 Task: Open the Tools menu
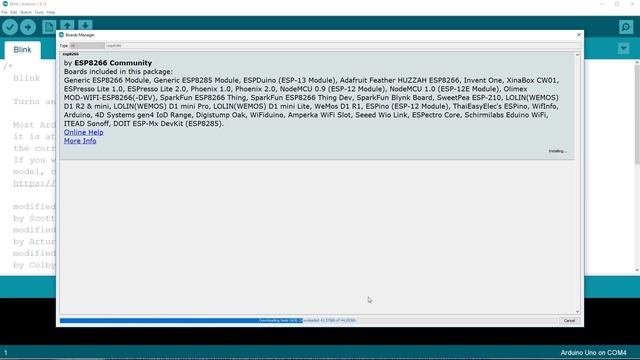coord(39,12)
